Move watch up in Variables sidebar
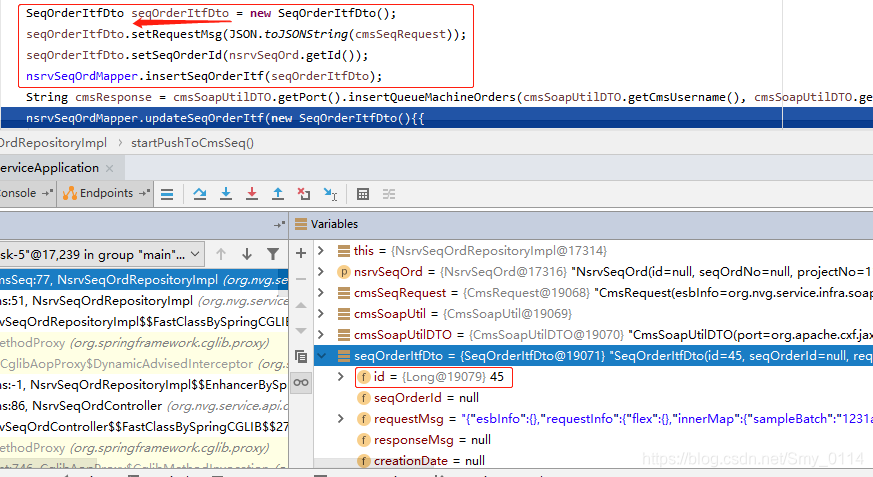The height and width of the screenshot is (477, 873). tap(301, 305)
